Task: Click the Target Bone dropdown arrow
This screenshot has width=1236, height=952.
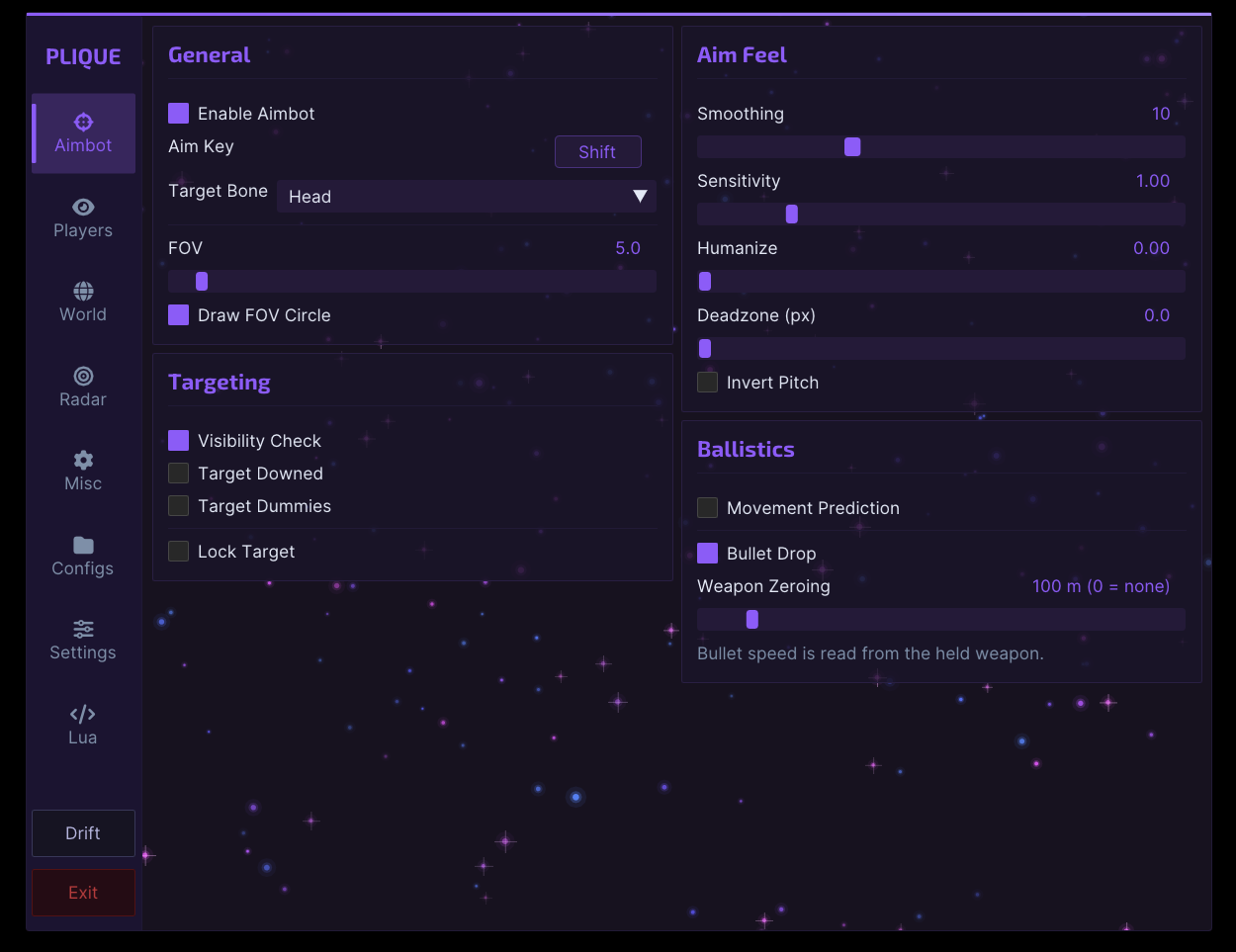Action: [640, 196]
